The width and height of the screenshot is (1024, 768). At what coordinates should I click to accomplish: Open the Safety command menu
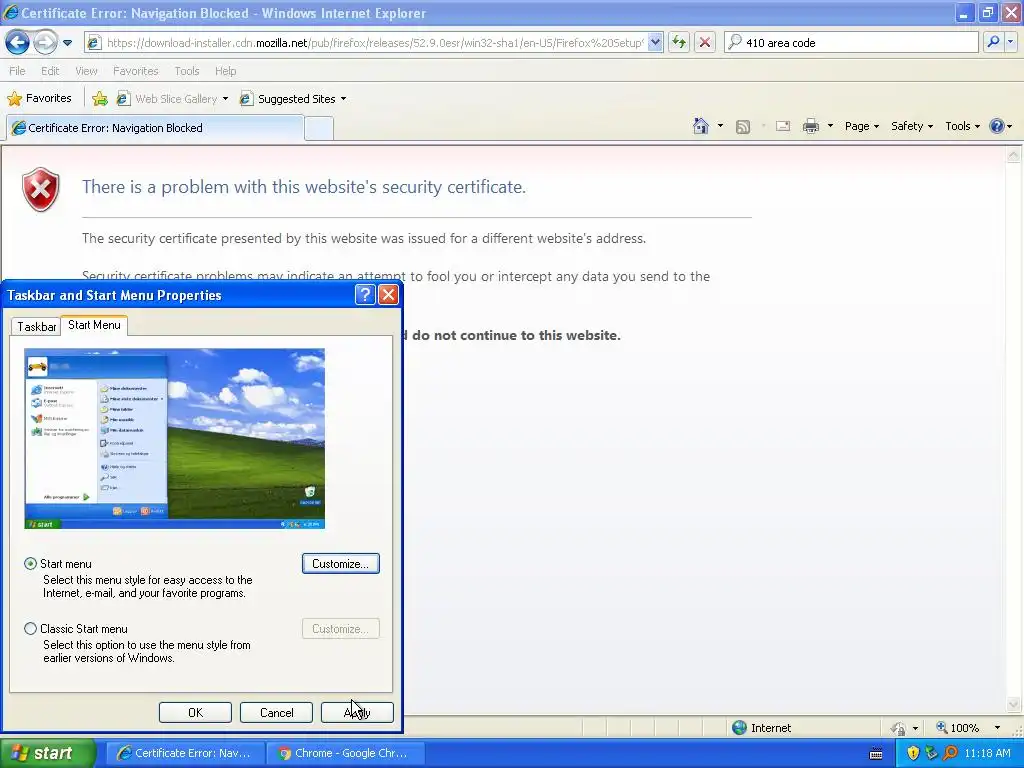click(912, 126)
